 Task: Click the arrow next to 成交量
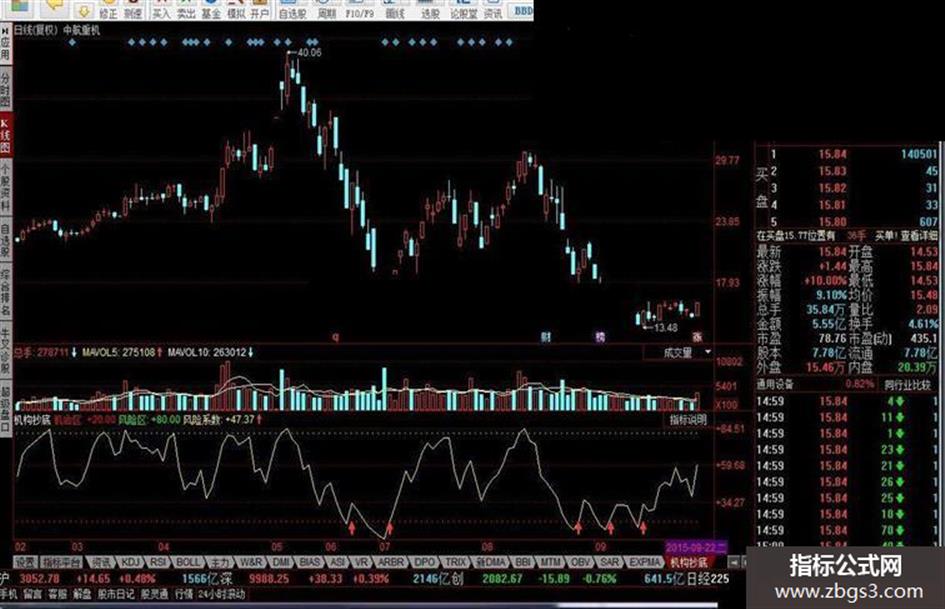point(708,352)
